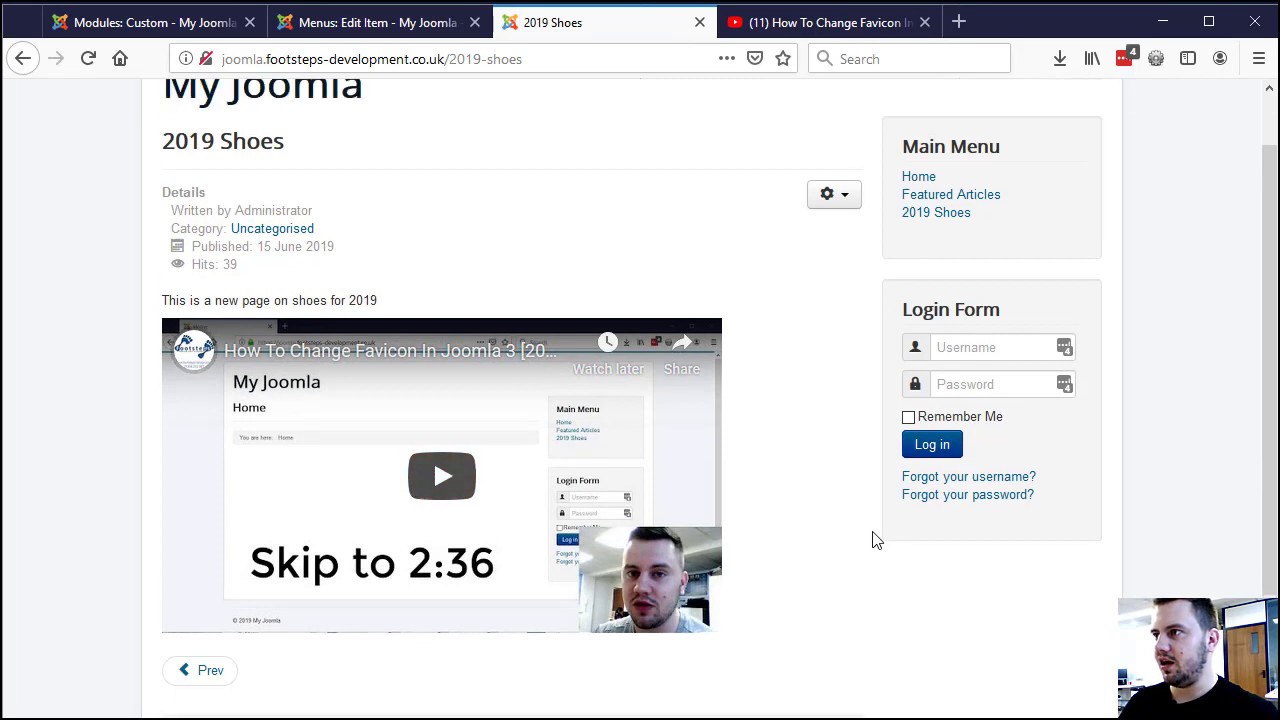Image resolution: width=1280 pixels, height=720 pixels.
Task: Click Forgot your password link
Action: tap(968, 494)
